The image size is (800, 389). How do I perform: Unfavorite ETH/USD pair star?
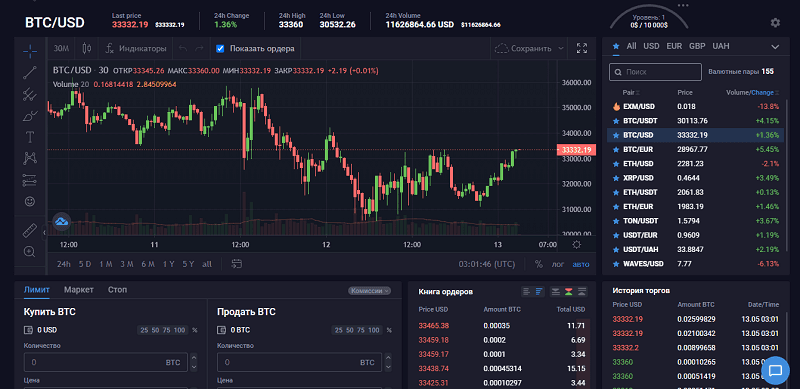[x=616, y=164]
